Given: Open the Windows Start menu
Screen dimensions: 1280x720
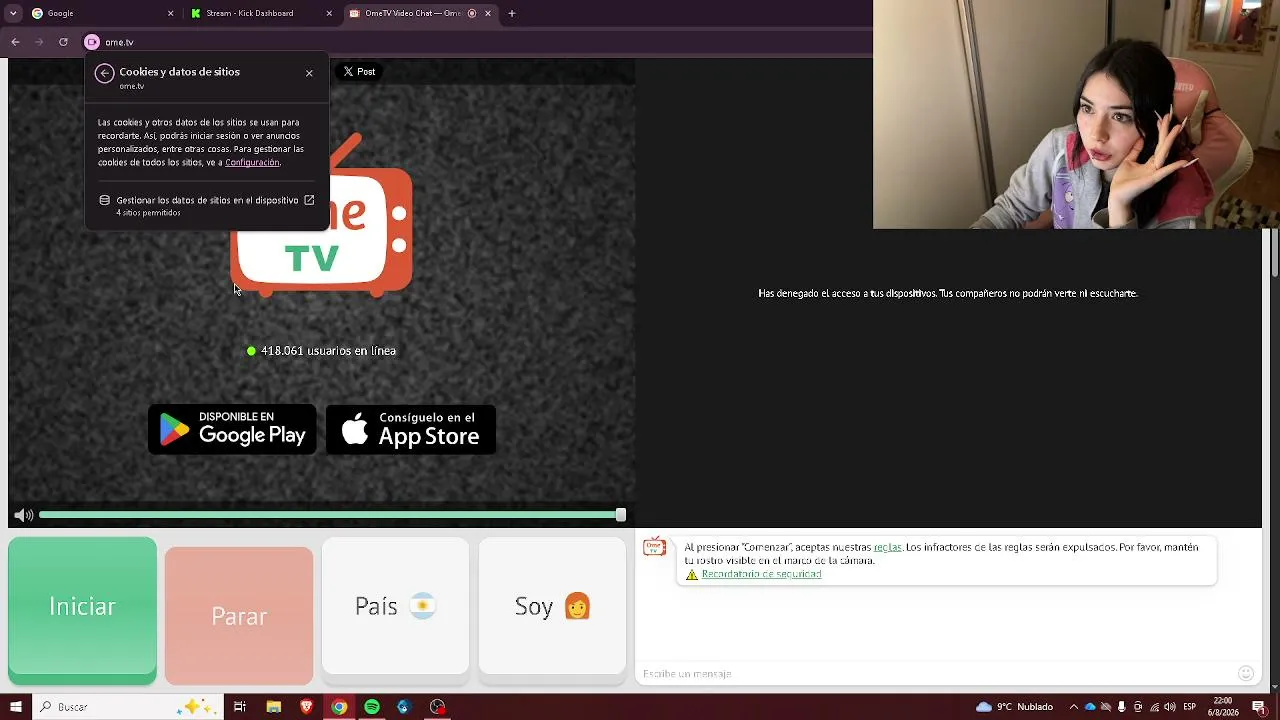Looking at the screenshot, I should (16, 707).
